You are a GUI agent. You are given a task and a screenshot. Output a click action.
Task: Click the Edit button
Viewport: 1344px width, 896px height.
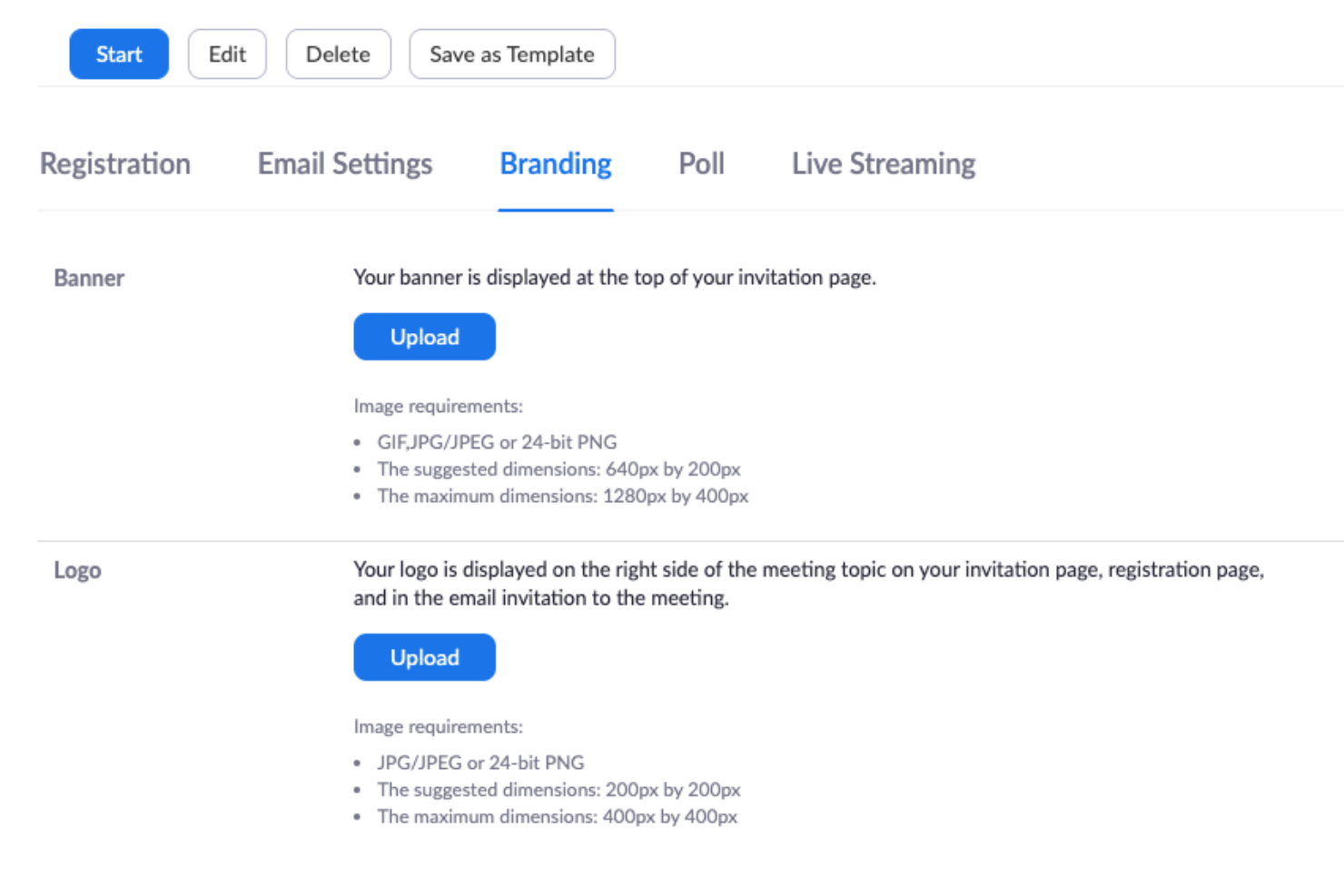[227, 54]
